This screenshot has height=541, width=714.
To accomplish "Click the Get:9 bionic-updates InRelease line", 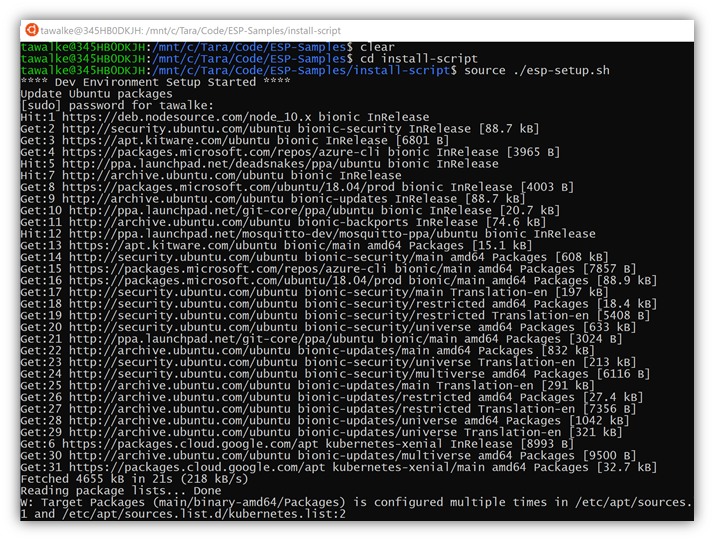I will coord(273,199).
